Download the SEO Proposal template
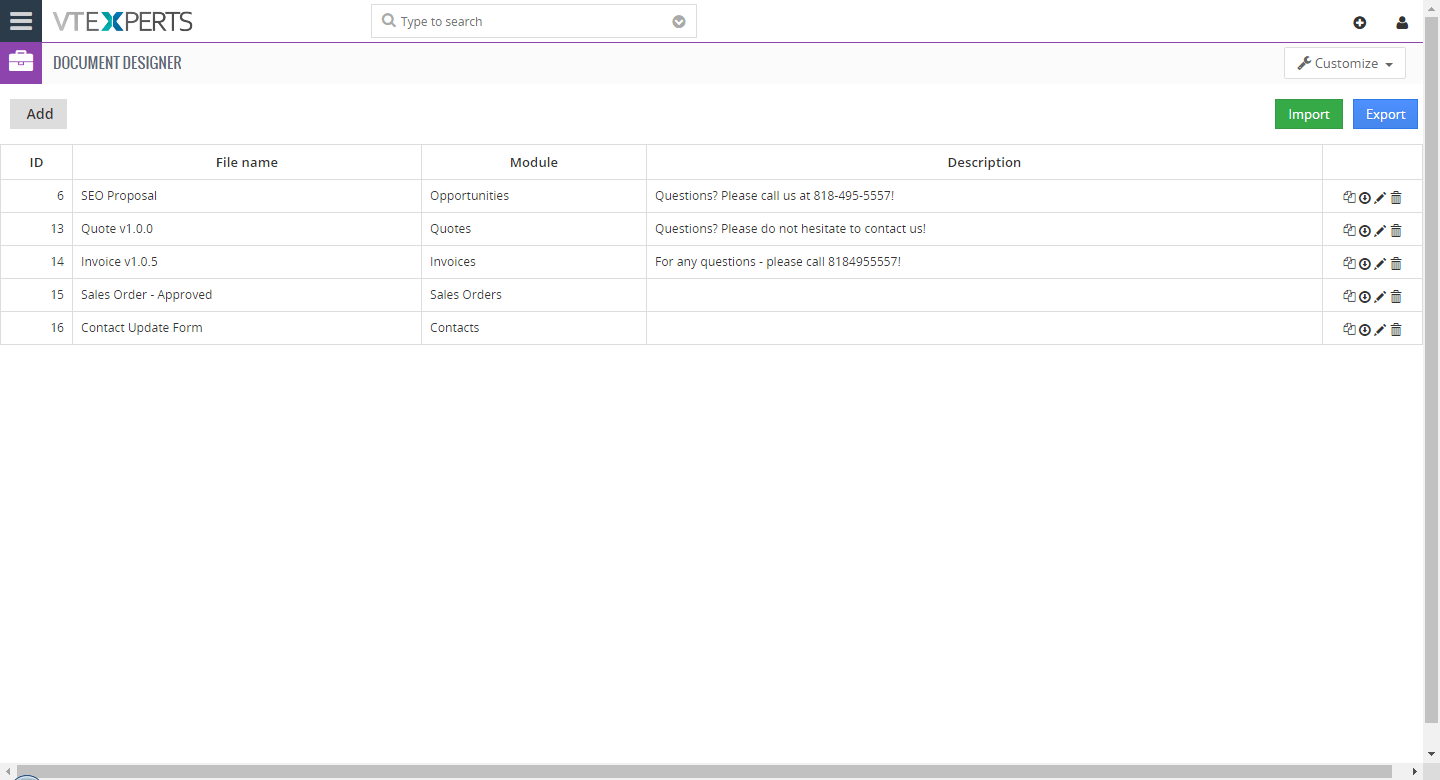This screenshot has height=780, width=1440. coord(1365,197)
